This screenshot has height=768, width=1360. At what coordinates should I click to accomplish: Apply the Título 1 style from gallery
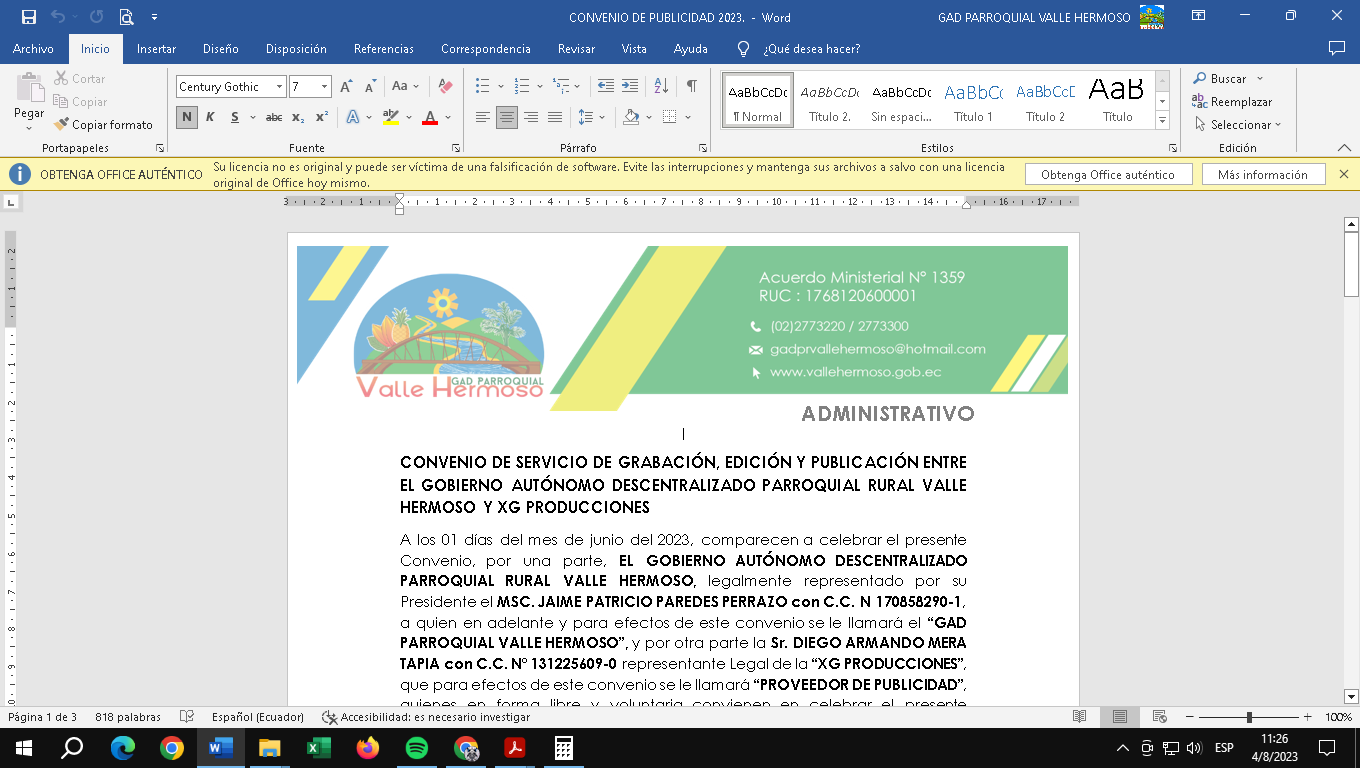click(973, 100)
